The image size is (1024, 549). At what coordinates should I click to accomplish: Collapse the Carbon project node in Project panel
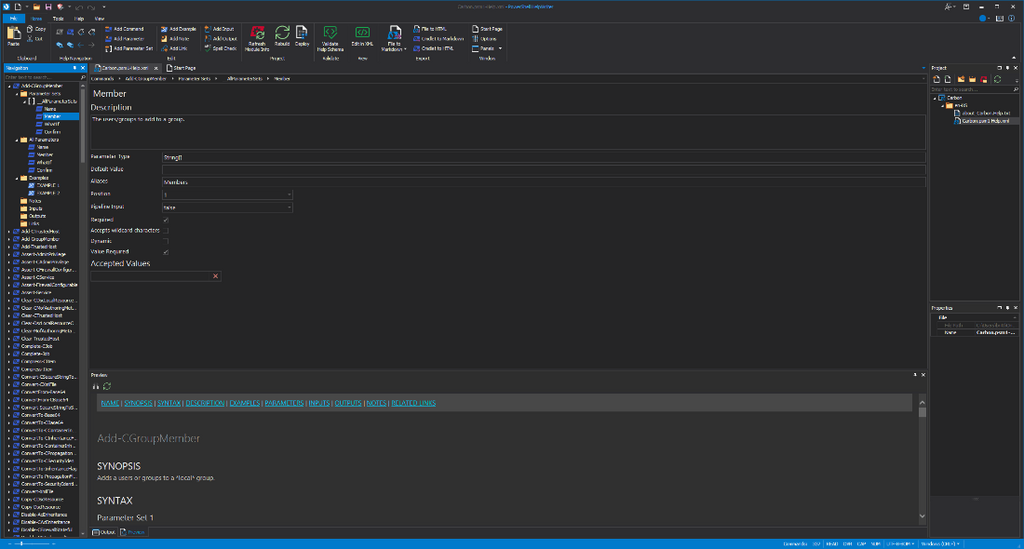[935, 98]
